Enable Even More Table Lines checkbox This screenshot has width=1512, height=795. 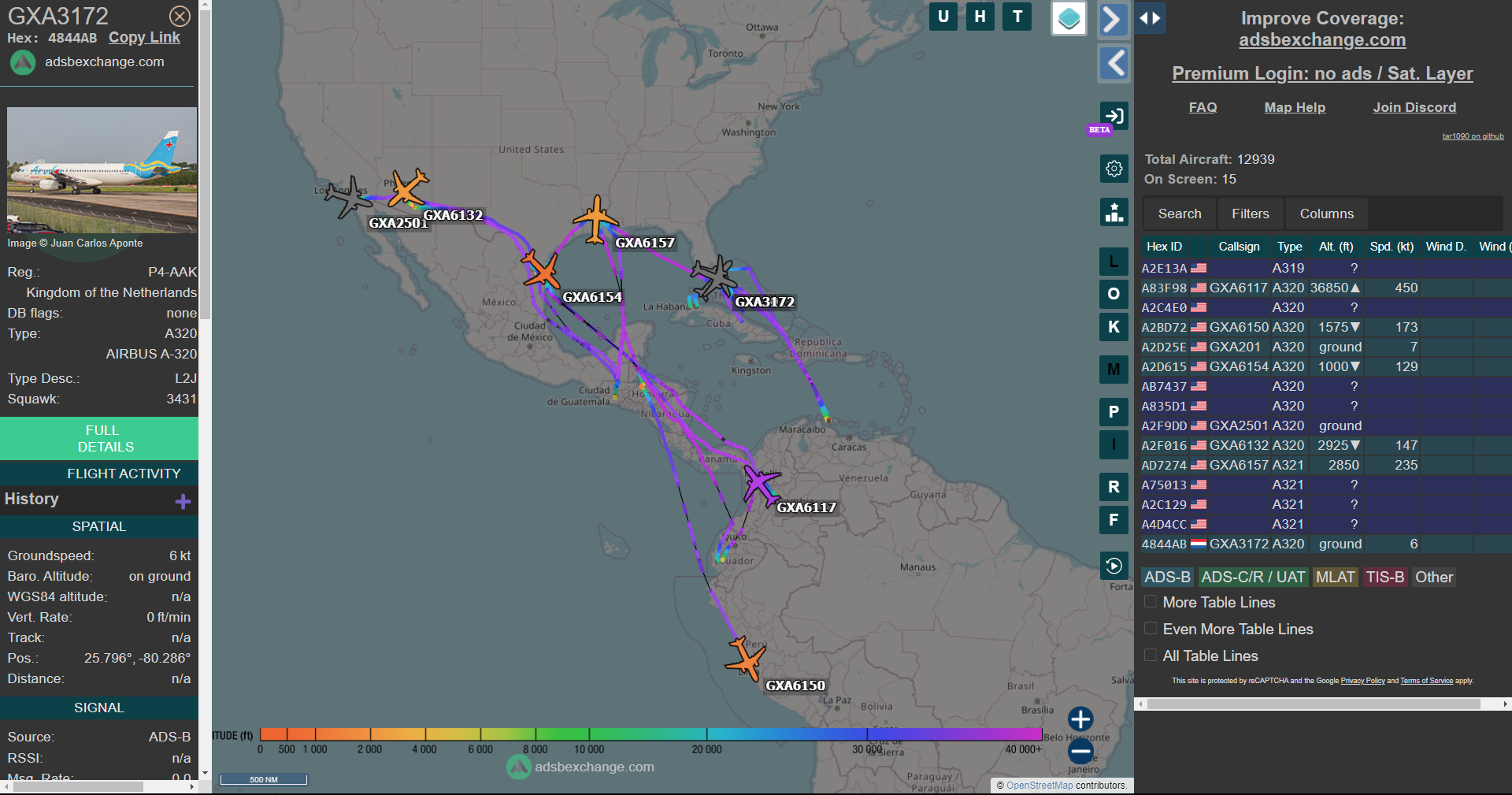[1151, 629]
